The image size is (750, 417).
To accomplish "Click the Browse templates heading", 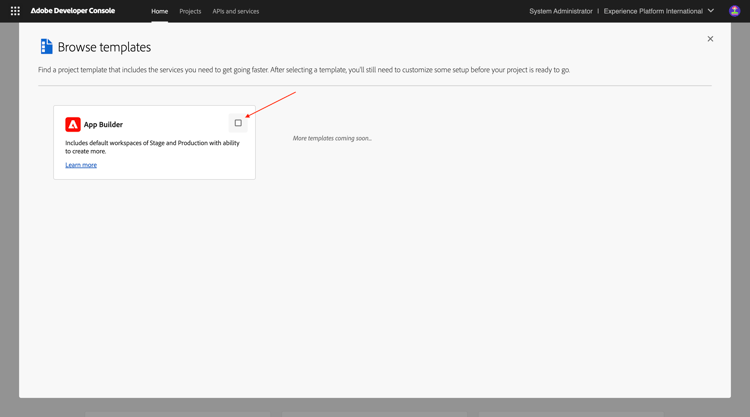I will (x=104, y=47).
